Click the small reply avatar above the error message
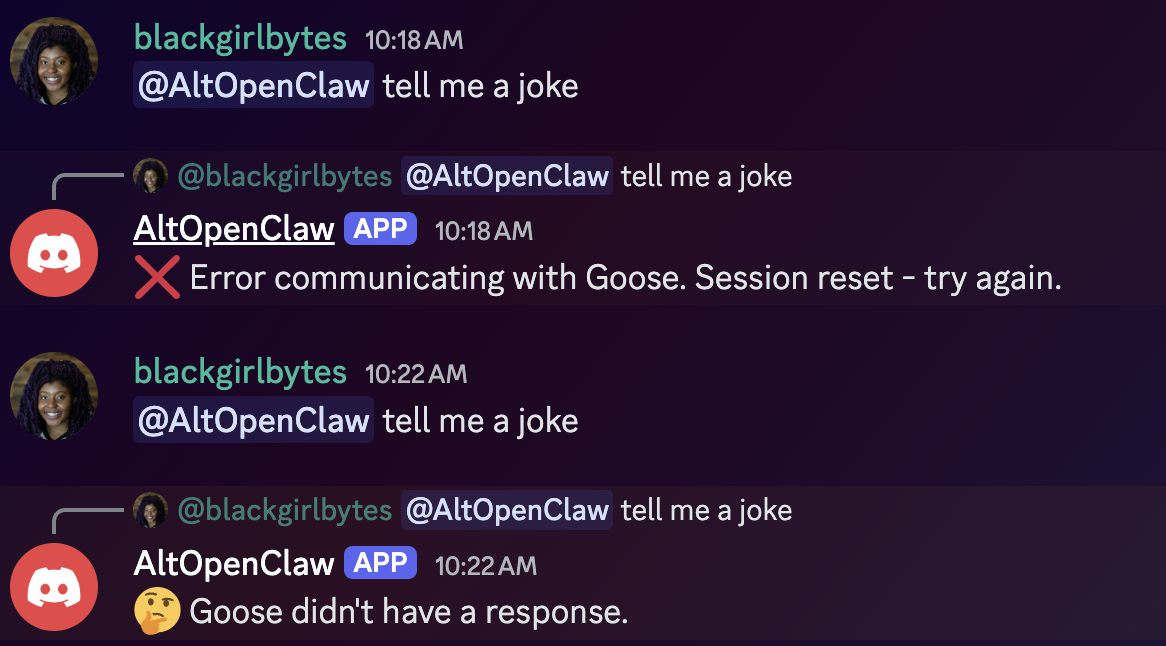1166x646 pixels. [150, 177]
